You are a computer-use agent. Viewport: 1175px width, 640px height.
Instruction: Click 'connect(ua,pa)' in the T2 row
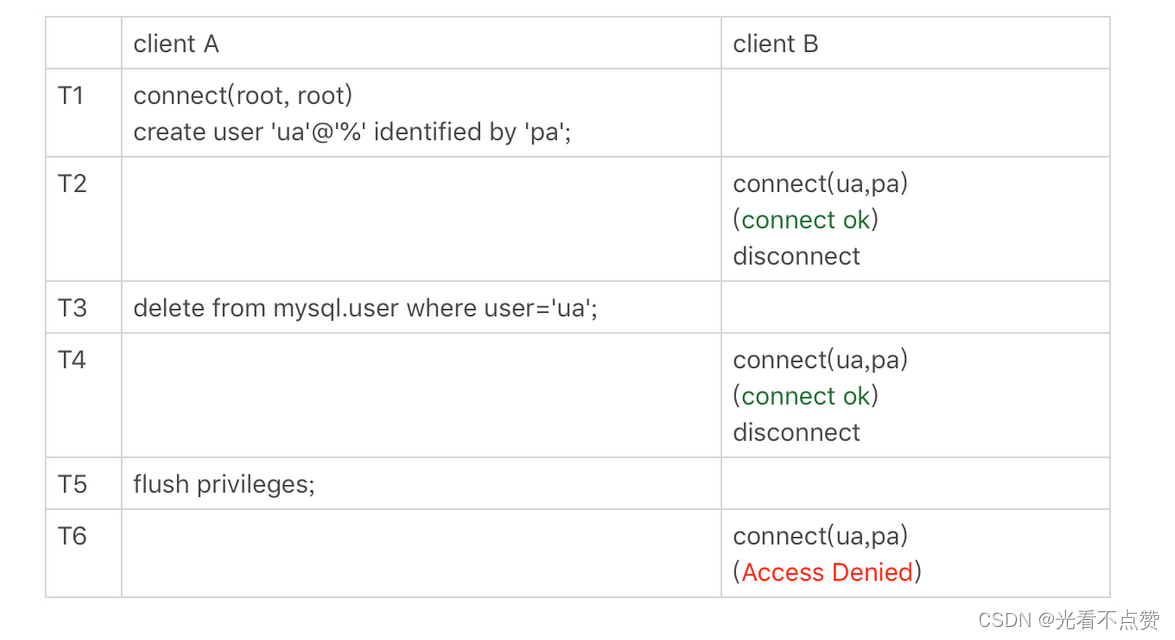pyautogui.click(x=821, y=184)
